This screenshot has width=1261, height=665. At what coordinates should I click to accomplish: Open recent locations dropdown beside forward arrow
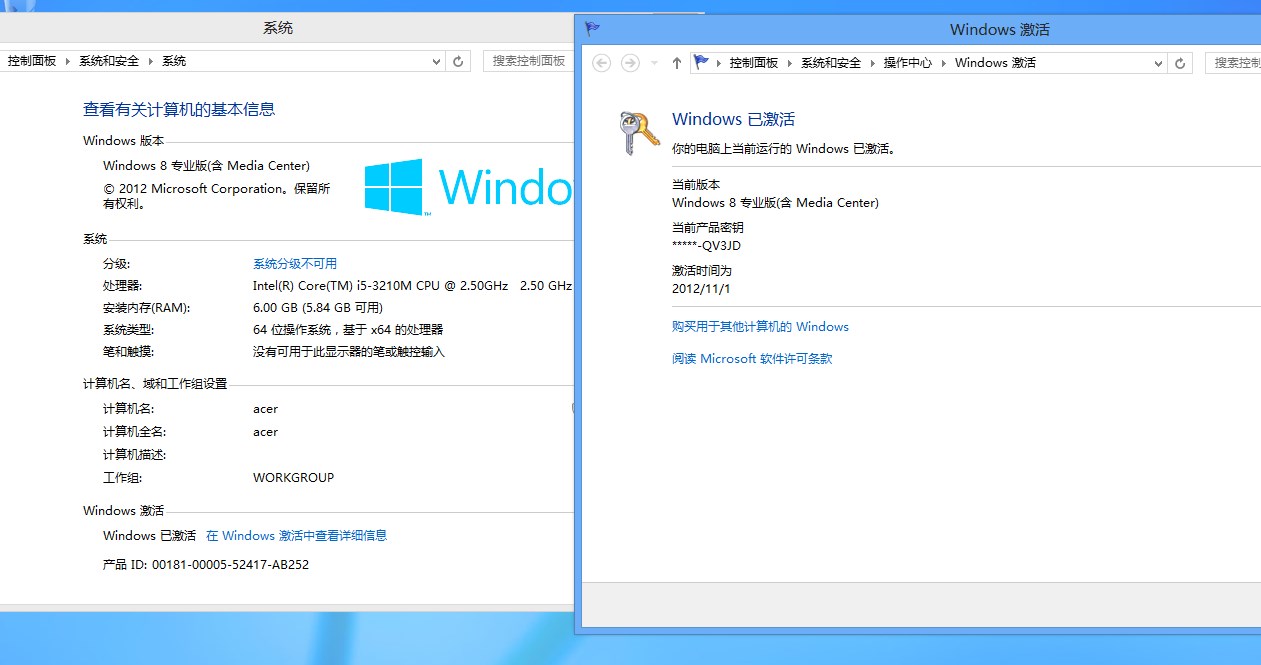(654, 63)
